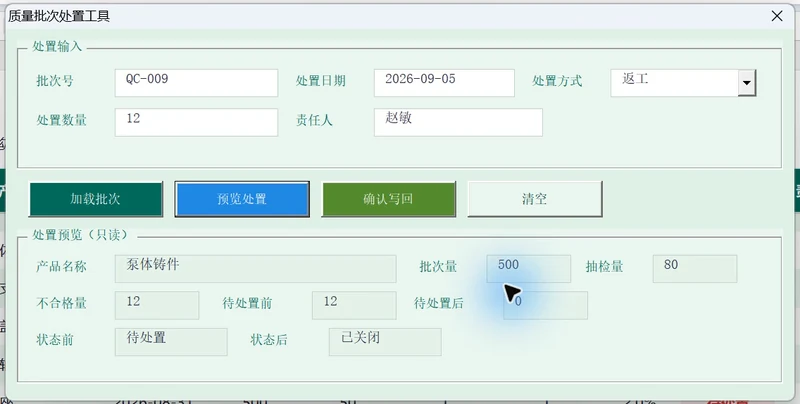
Task: Click the 处置输入 group title
Action: [x=57, y=46]
